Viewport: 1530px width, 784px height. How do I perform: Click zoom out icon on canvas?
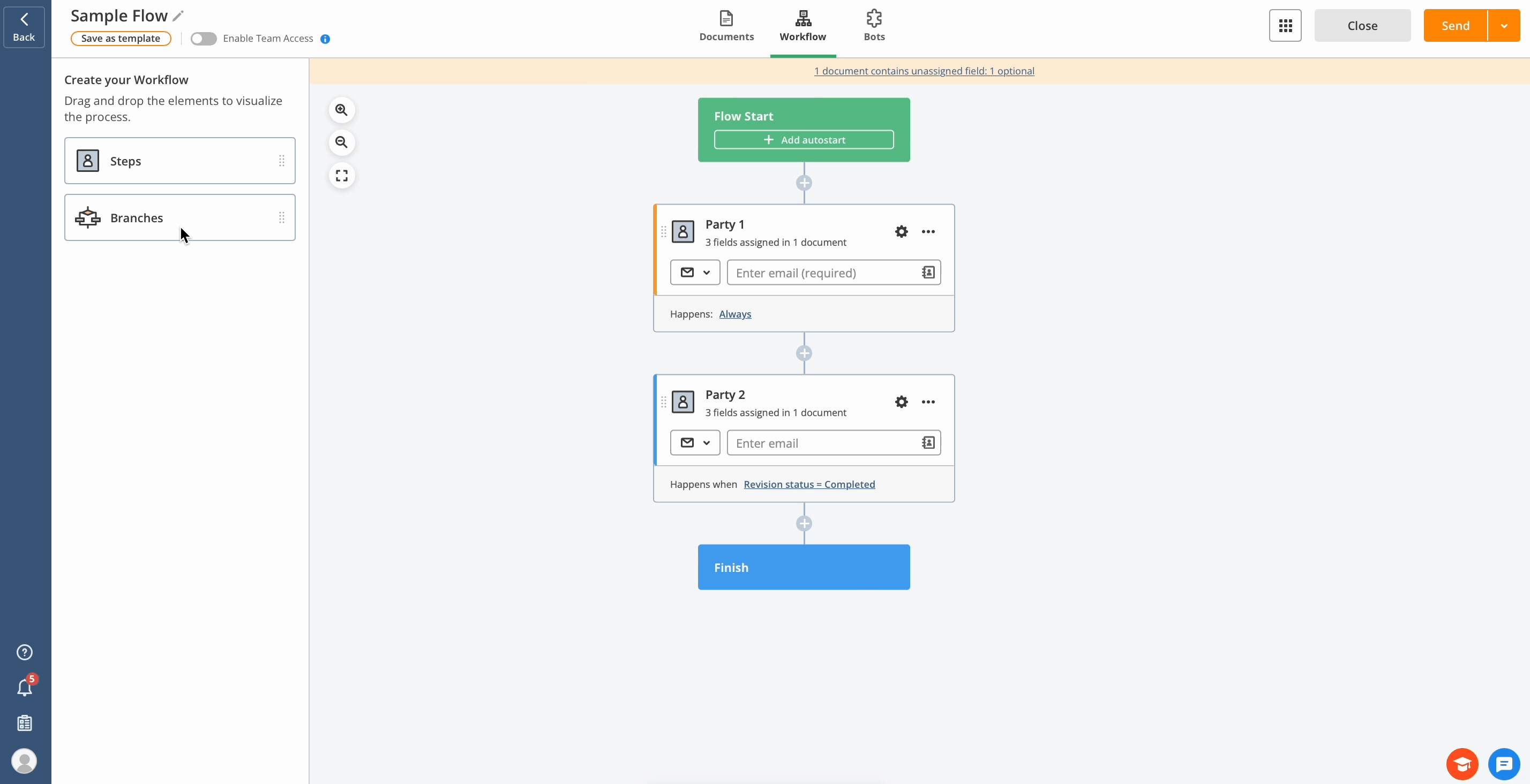pos(342,142)
